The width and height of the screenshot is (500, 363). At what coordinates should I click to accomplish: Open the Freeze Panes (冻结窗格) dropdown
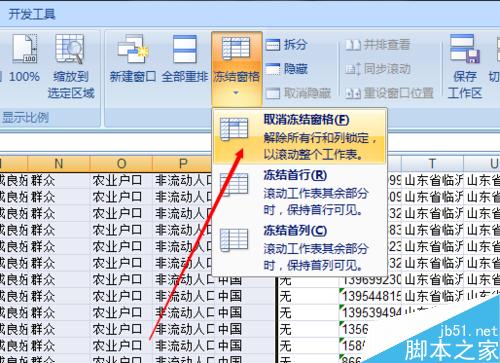coord(236,68)
